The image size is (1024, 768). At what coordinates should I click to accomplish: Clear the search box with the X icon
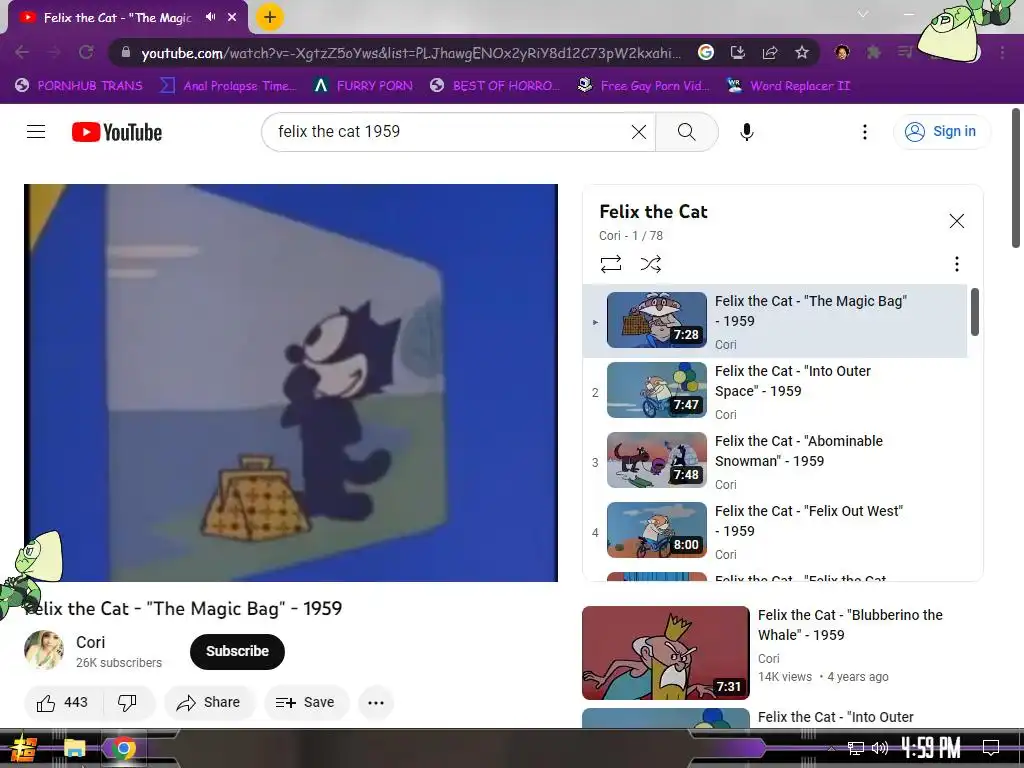[x=639, y=132]
